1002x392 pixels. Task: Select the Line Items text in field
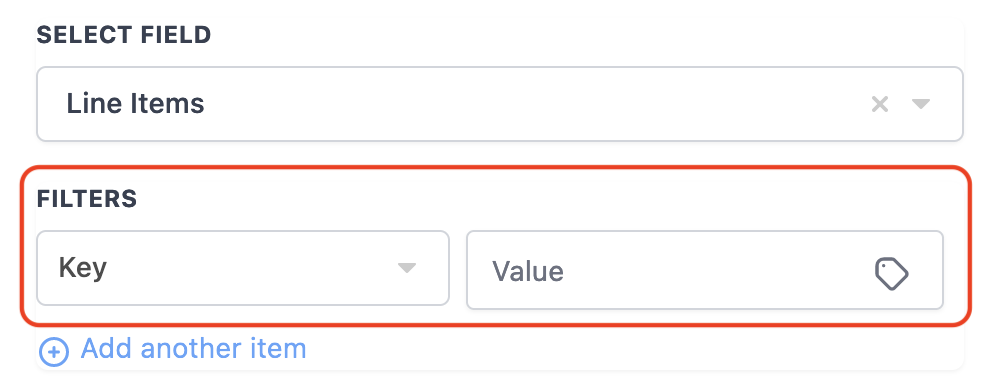(135, 104)
